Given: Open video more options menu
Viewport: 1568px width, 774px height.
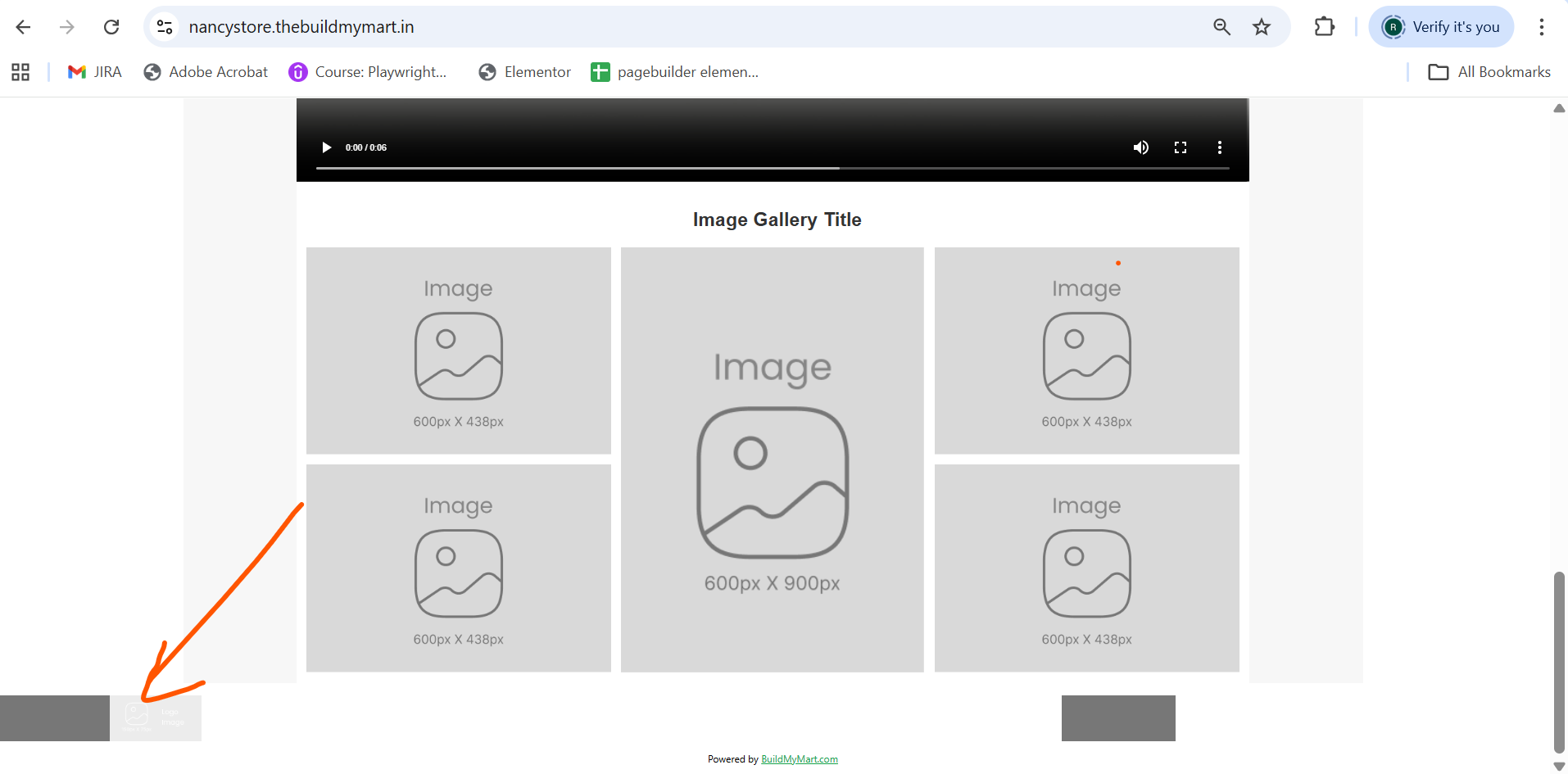Looking at the screenshot, I should coord(1219,147).
